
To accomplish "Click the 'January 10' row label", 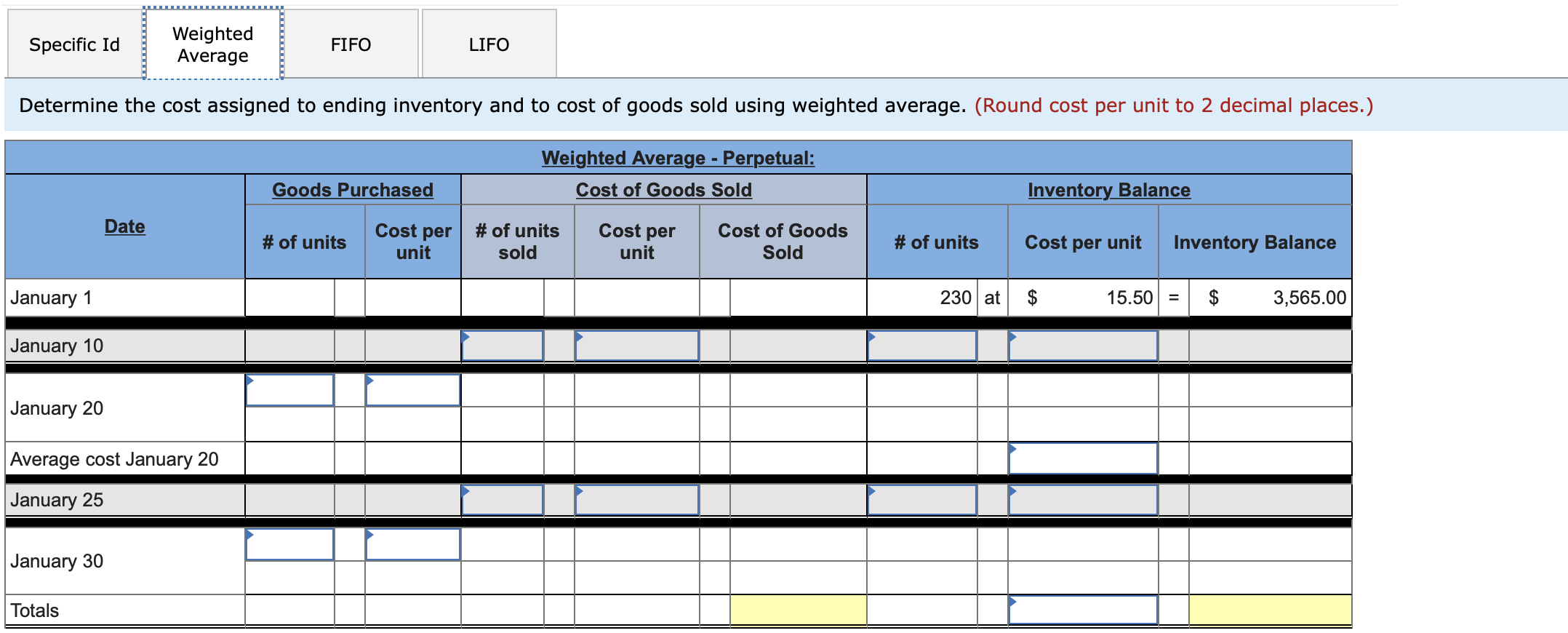I will (x=57, y=346).
